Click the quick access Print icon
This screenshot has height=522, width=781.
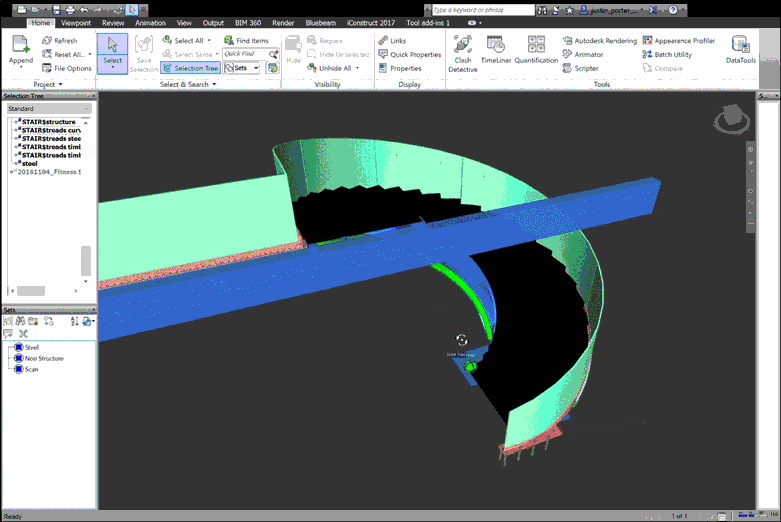pos(70,9)
